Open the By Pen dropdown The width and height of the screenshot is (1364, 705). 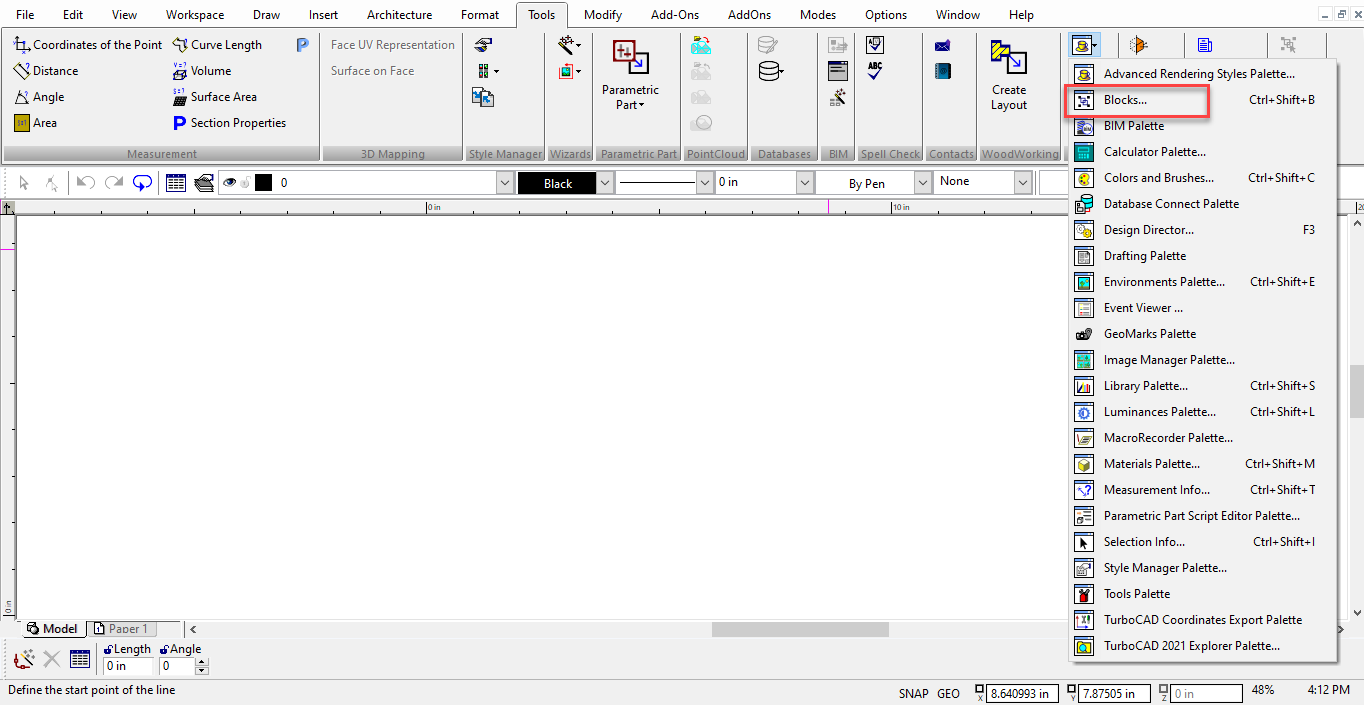point(921,183)
